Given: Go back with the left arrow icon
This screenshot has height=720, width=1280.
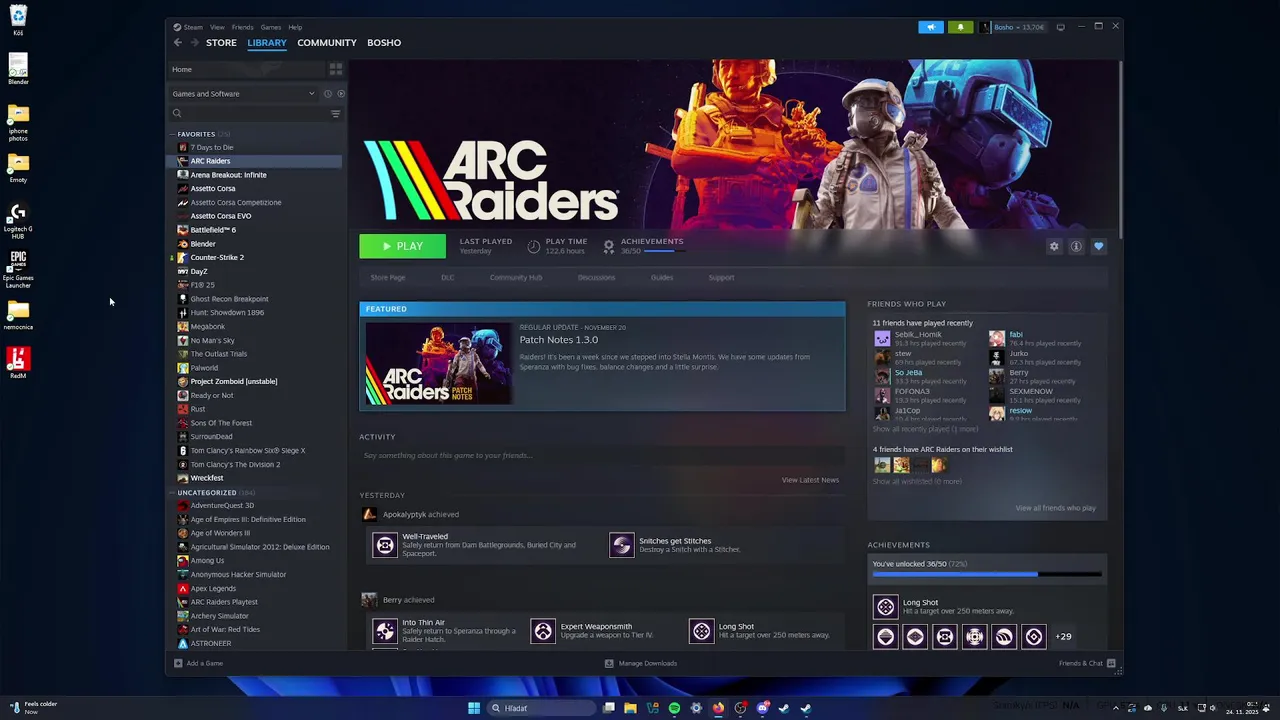Looking at the screenshot, I should tap(178, 43).
